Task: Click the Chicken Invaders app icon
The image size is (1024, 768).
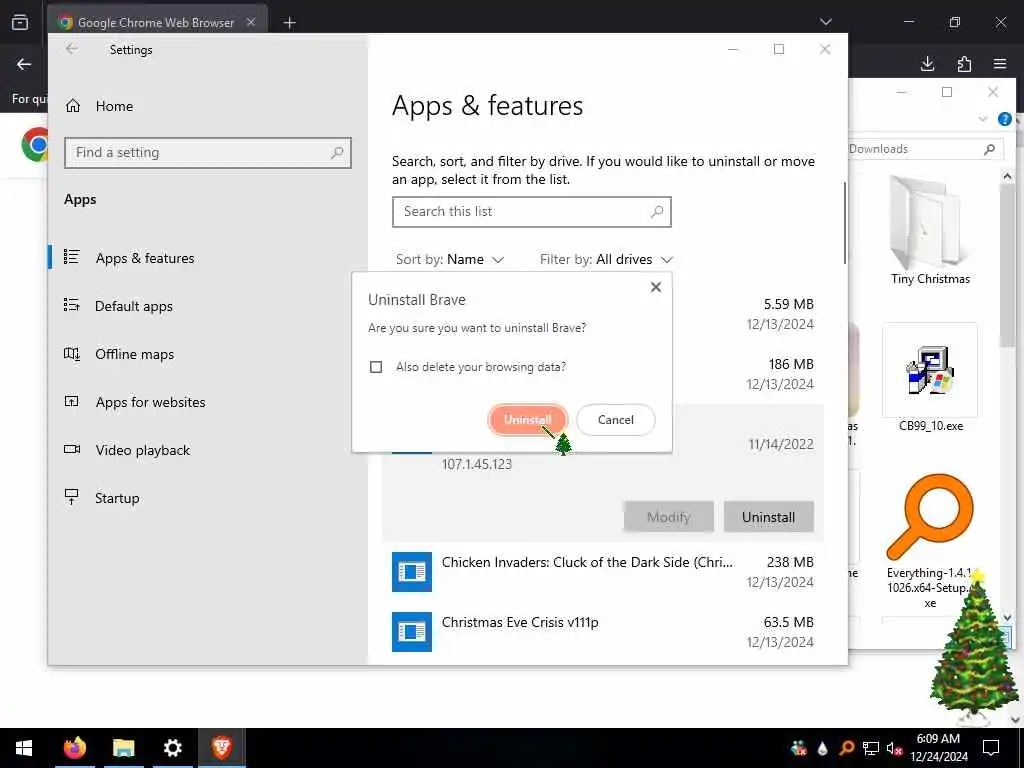Action: [411, 572]
